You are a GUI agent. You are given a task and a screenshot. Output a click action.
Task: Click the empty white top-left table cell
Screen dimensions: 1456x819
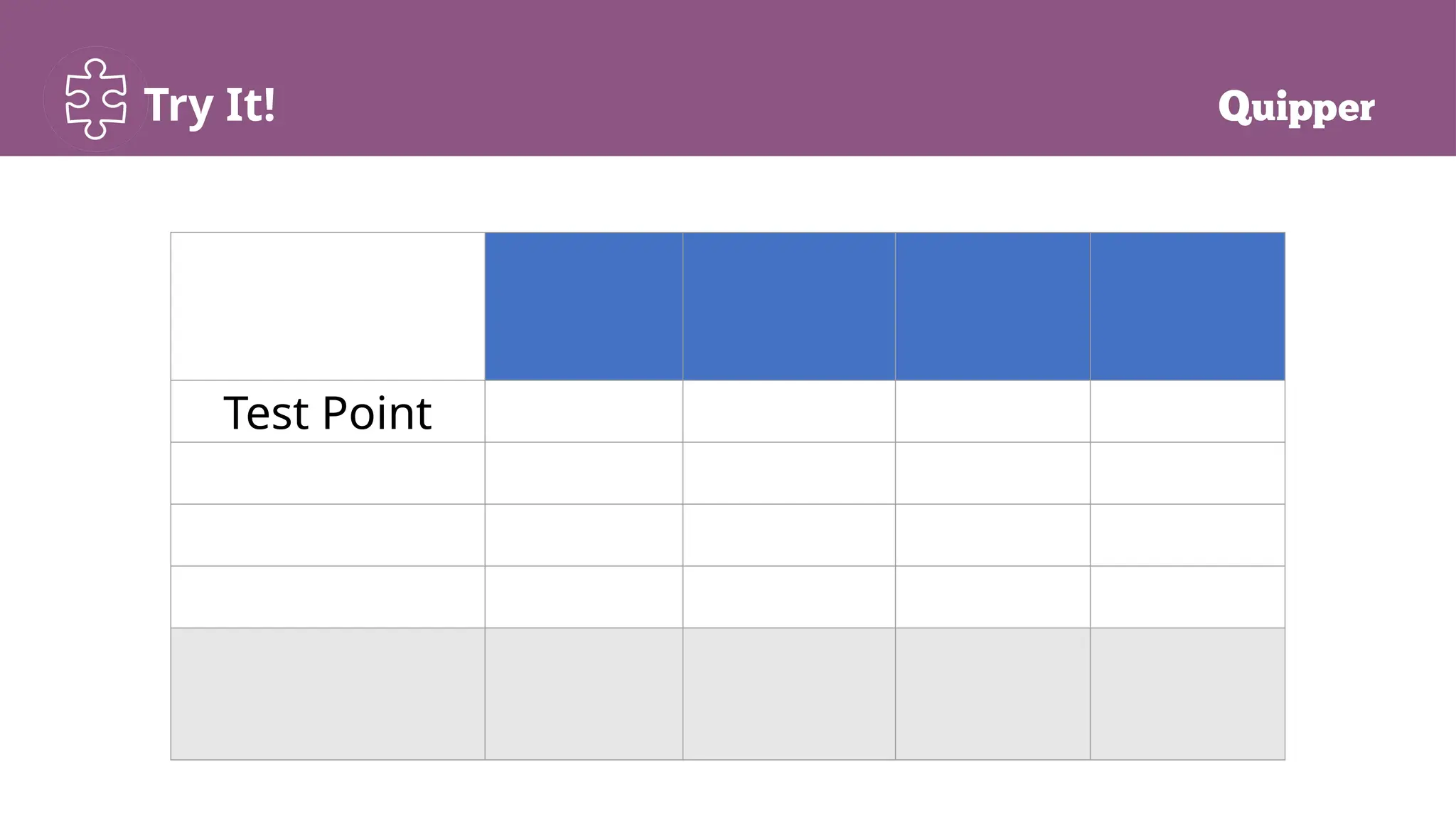(328, 306)
